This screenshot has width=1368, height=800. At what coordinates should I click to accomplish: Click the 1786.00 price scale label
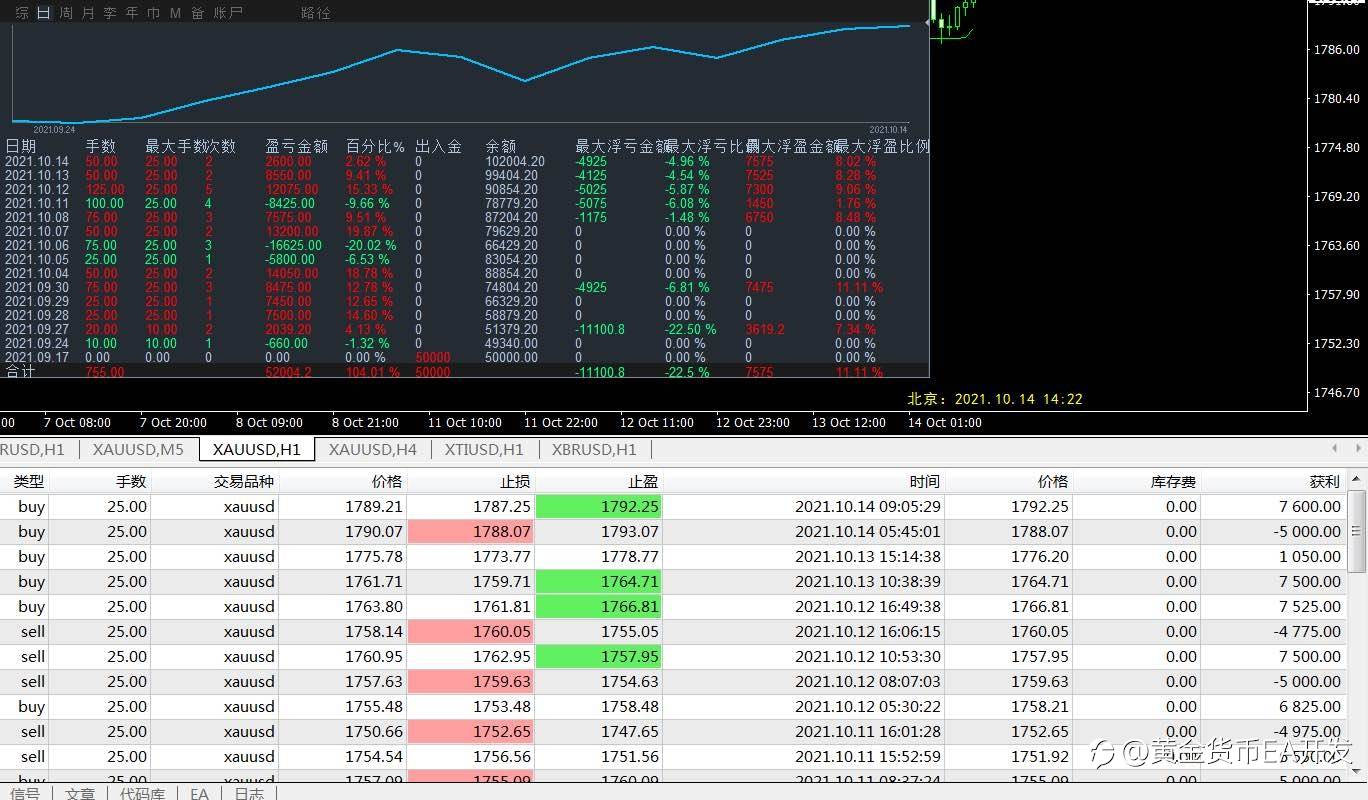(x=1336, y=49)
